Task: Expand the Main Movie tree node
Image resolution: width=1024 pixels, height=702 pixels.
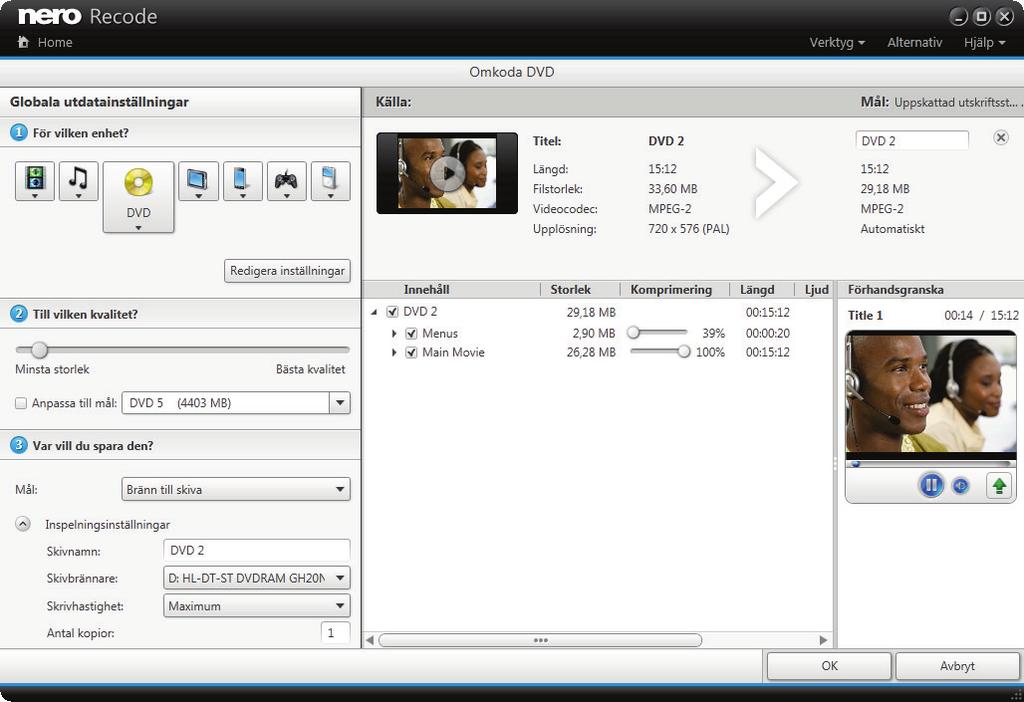Action: click(x=394, y=353)
